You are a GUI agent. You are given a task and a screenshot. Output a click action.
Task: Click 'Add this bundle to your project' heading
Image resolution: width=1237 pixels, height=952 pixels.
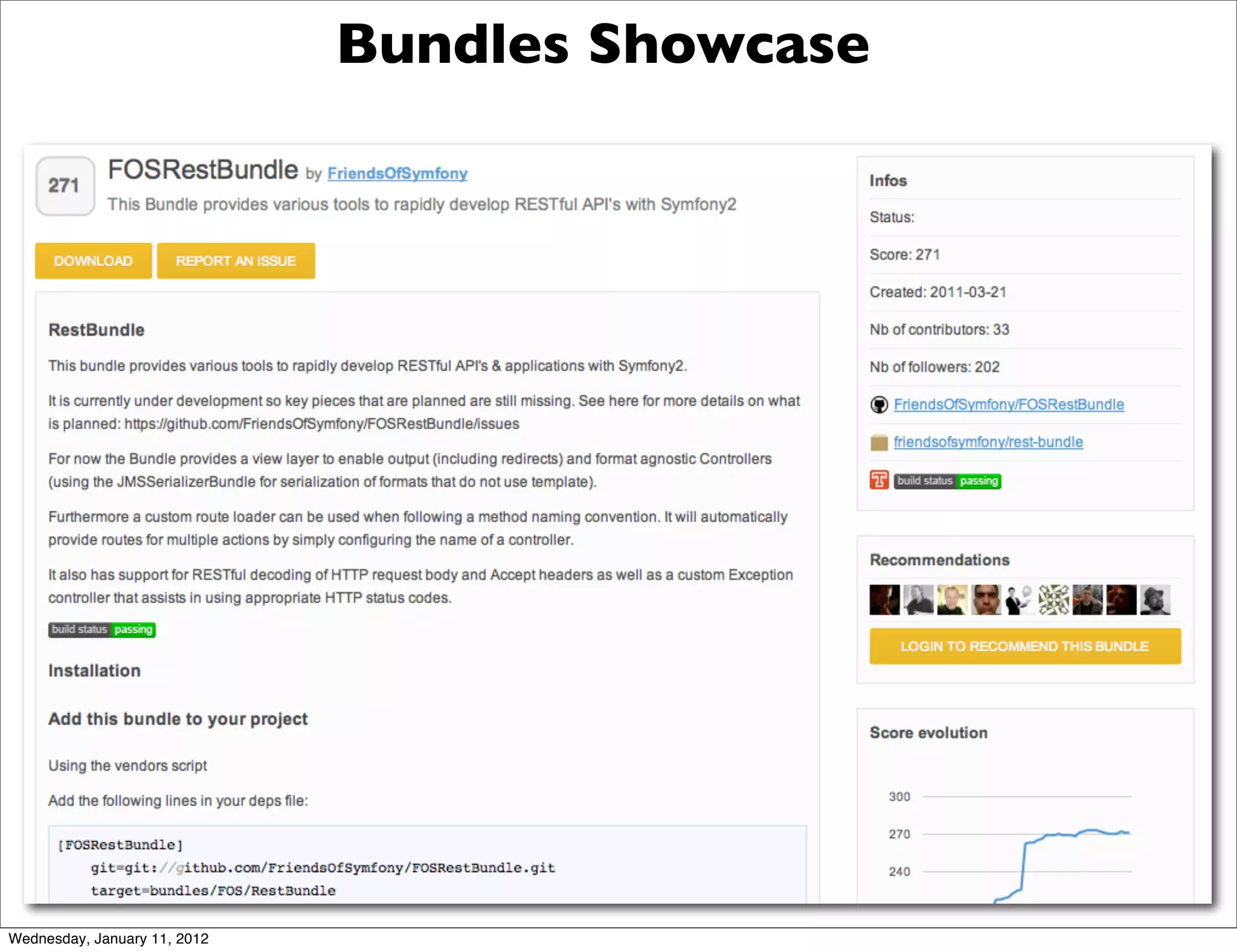tap(178, 719)
